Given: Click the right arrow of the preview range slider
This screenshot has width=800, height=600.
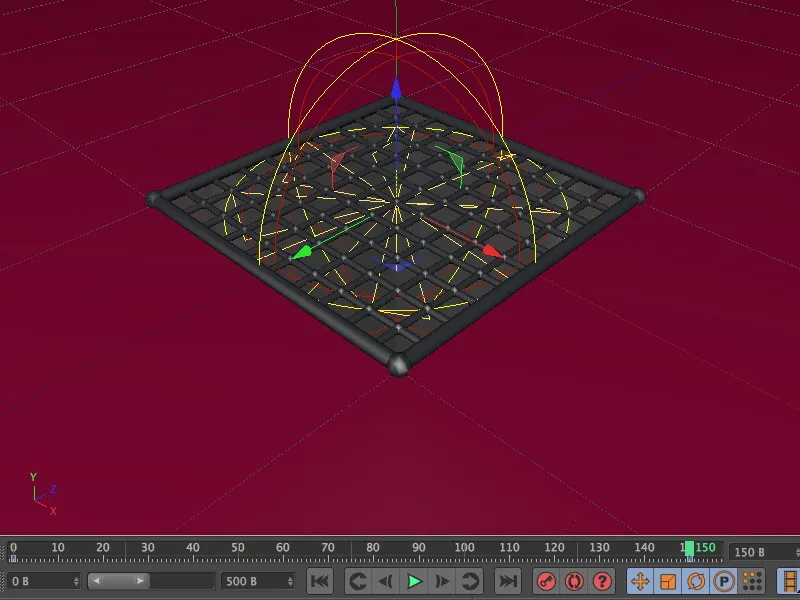Looking at the screenshot, I should (140, 581).
